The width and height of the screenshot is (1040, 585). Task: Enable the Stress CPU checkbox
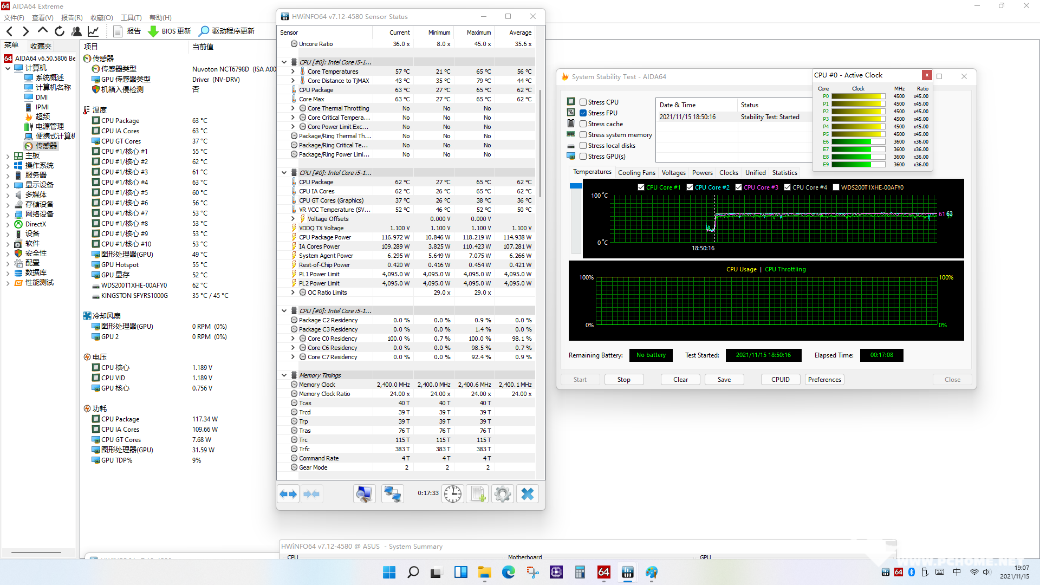[583, 102]
